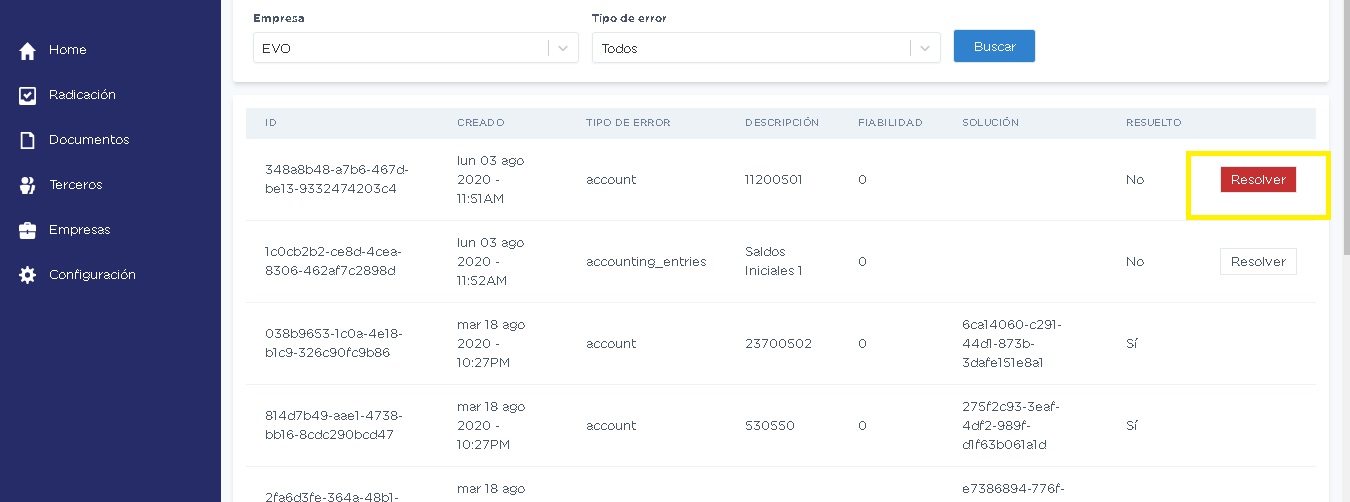Screen dimensions: 1350x502
Task: Open the Todos error type selector
Action: 766,48
